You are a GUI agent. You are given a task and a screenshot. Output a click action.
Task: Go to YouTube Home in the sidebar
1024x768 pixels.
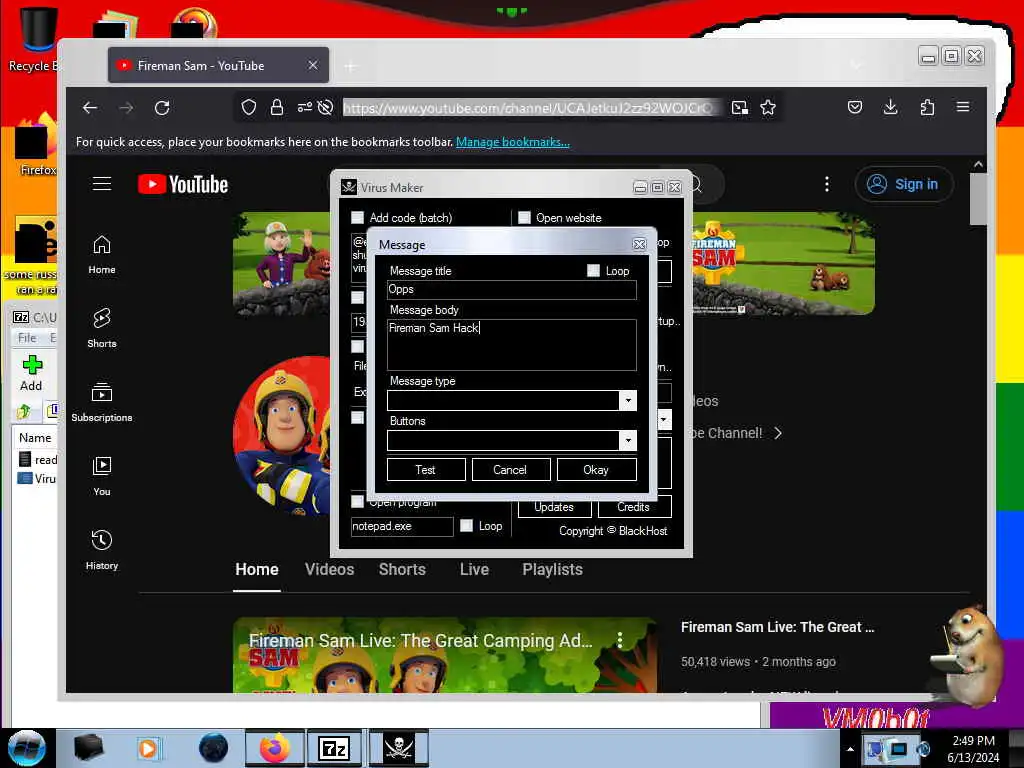(102, 255)
